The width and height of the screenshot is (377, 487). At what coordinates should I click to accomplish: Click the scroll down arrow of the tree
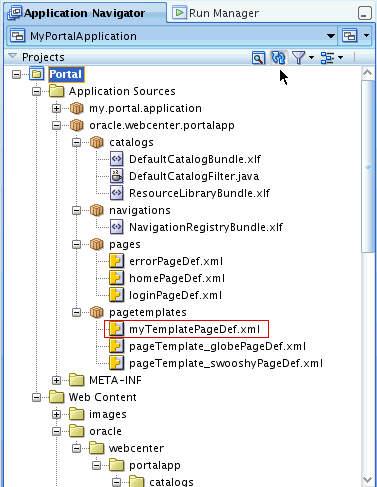click(367, 480)
